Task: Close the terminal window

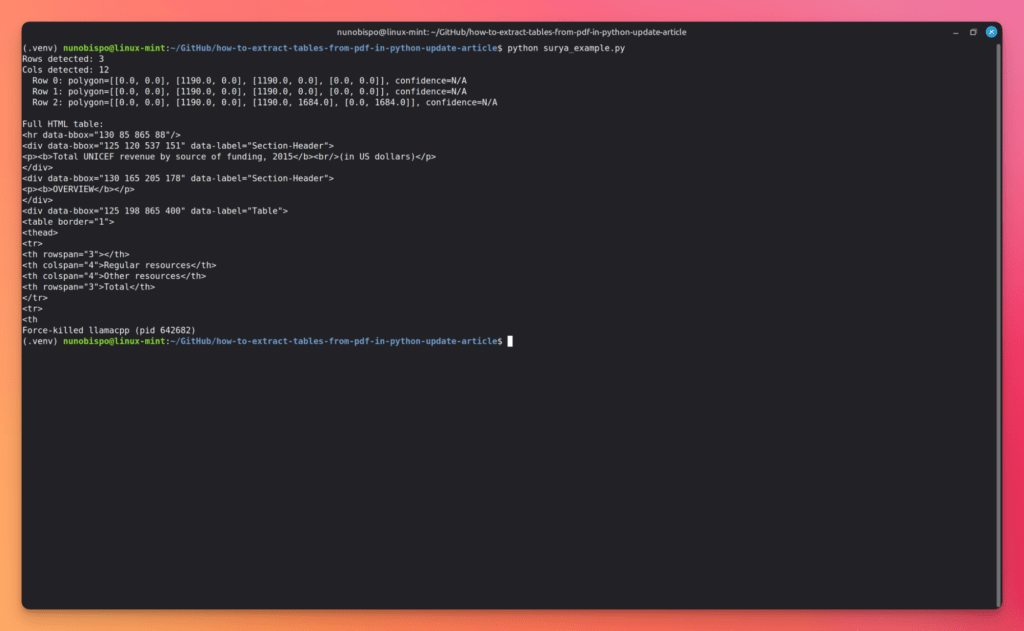Action: coord(991,32)
